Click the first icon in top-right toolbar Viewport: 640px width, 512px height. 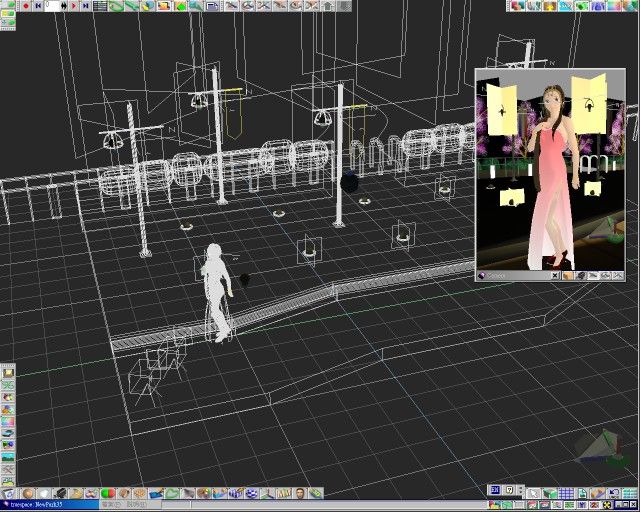519,6
